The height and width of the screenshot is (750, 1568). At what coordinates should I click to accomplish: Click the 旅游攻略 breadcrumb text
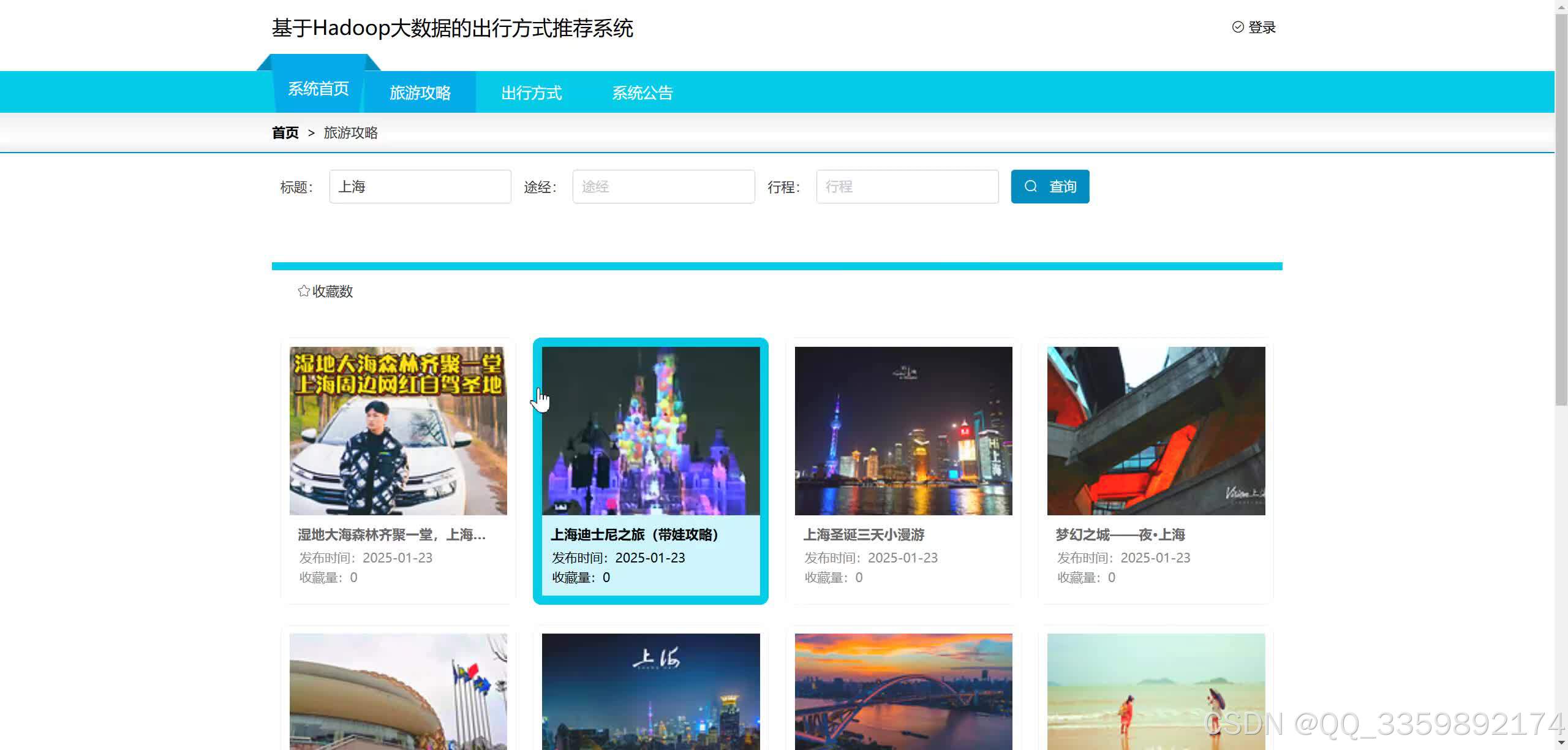pyautogui.click(x=351, y=133)
